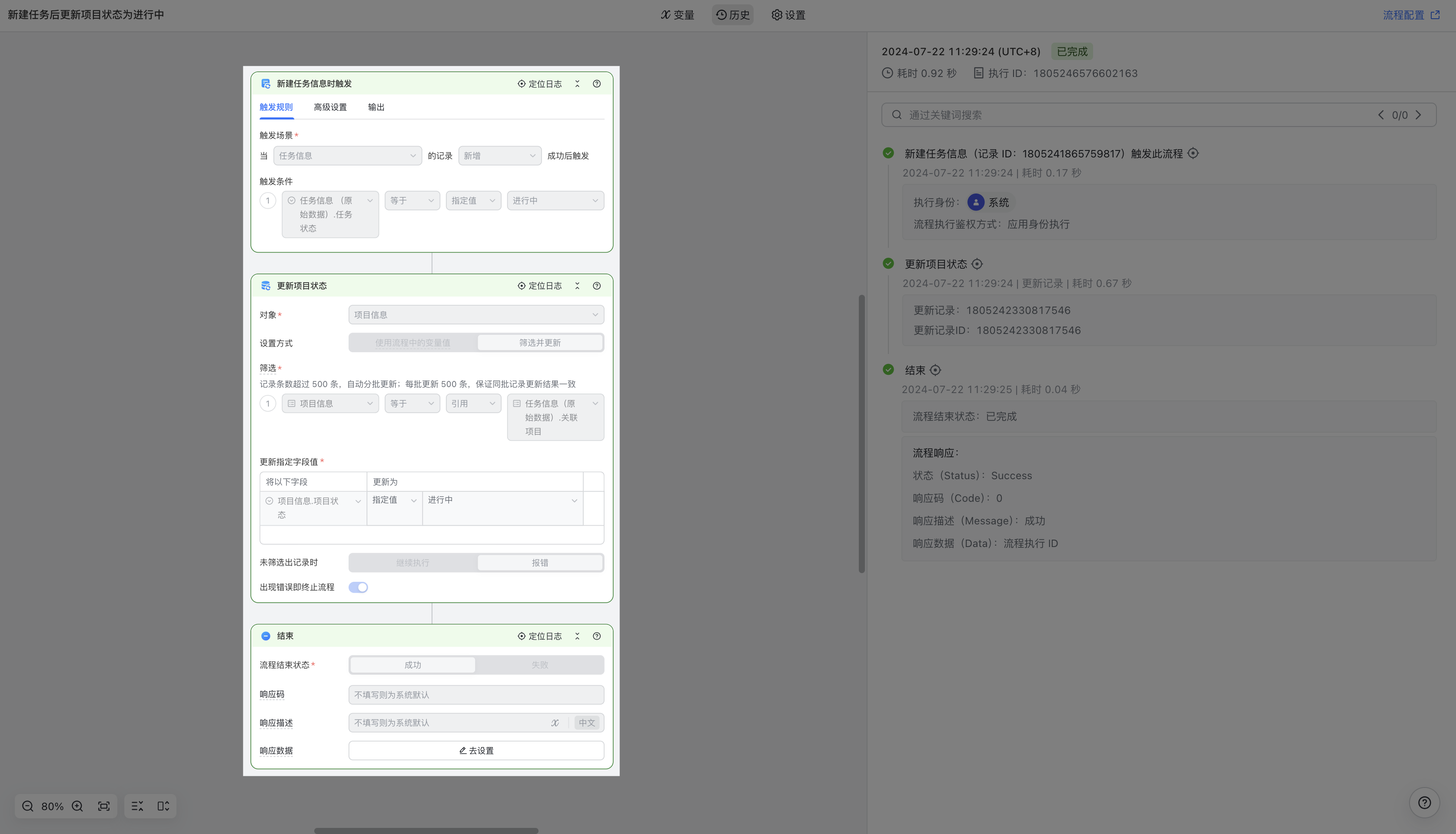Click the fit-to-screen canvas icon
Screen dimensions: 1456x834
click(x=103, y=806)
